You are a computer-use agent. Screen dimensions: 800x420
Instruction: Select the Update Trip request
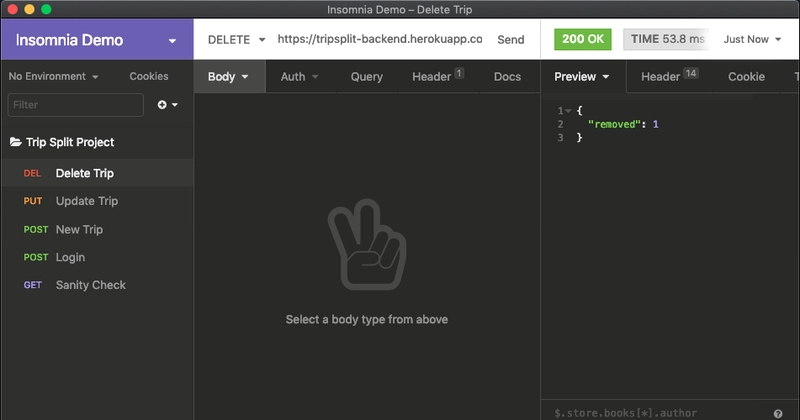pyautogui.click(x=97, y=201)
